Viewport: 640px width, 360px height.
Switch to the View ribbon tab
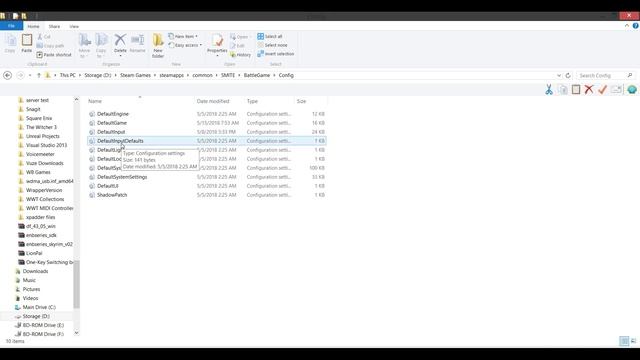click(74, 27)
